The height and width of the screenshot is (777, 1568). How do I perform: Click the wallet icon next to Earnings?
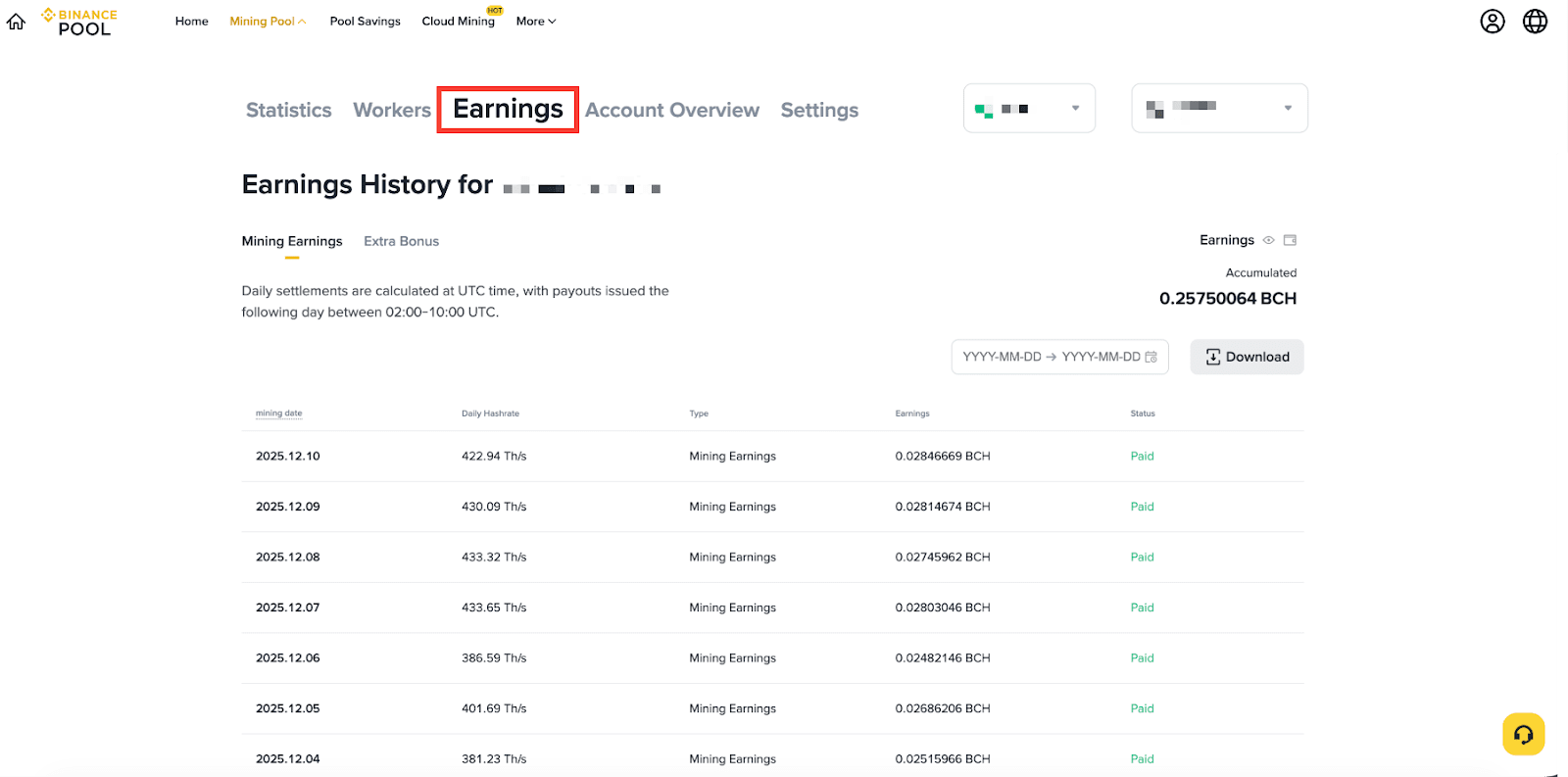point(1290,240)
